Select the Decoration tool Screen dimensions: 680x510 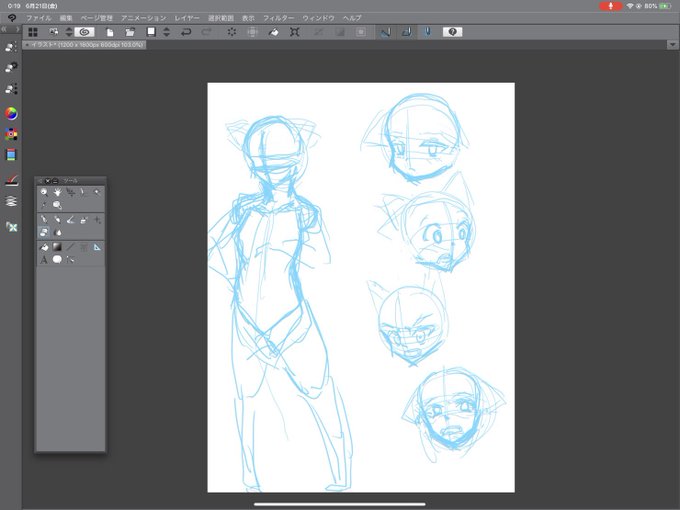pos(97,220)
